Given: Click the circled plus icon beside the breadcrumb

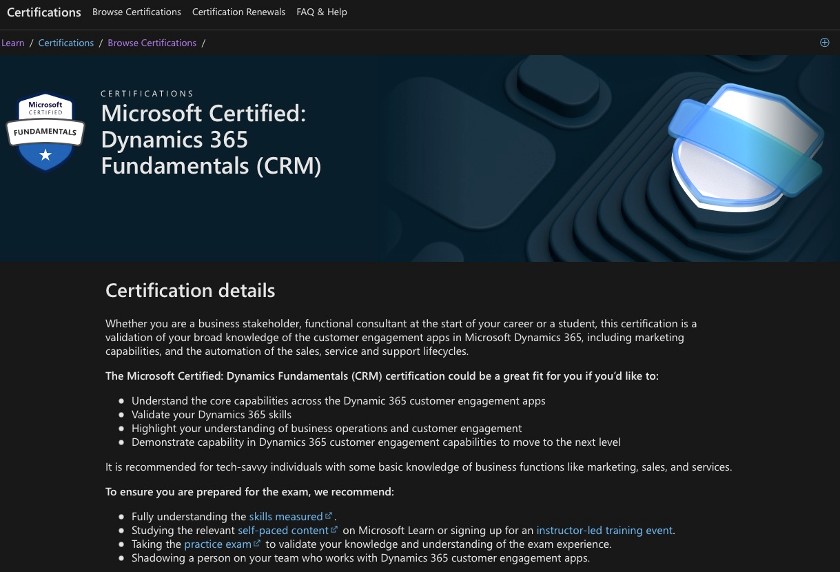Looking at the screenshot, I should (825, 43).
